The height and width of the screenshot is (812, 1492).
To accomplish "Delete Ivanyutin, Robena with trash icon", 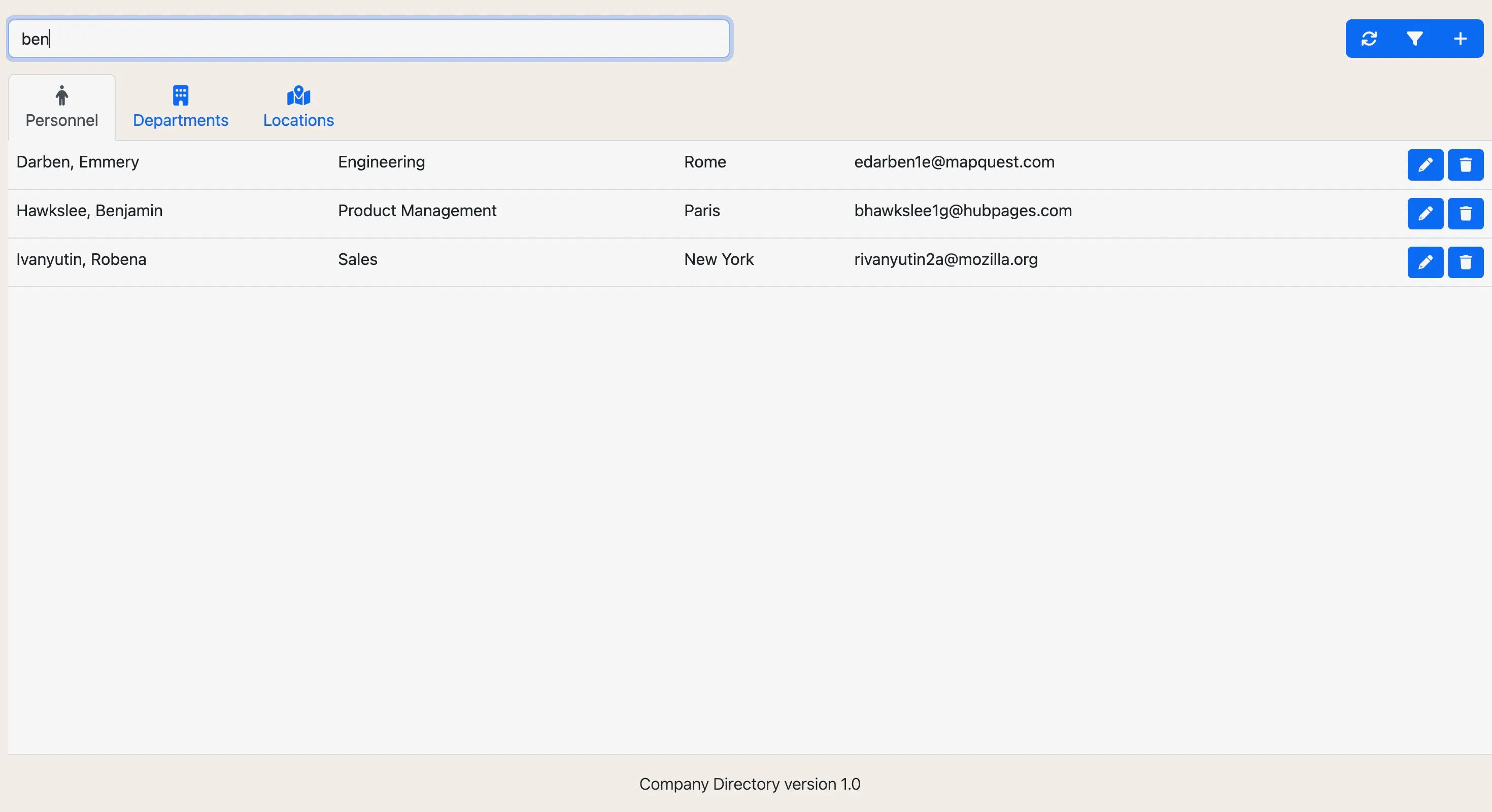I will coord(1466,262).
